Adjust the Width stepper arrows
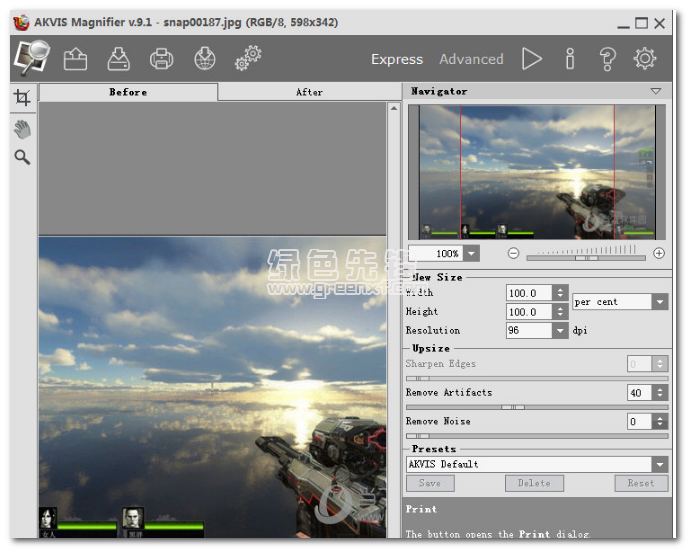 pos(560,293)
